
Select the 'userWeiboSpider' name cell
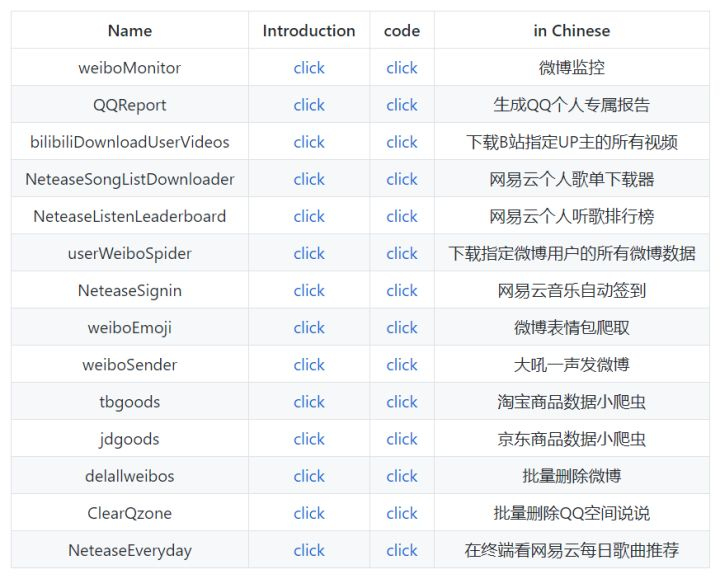point(130,253)
